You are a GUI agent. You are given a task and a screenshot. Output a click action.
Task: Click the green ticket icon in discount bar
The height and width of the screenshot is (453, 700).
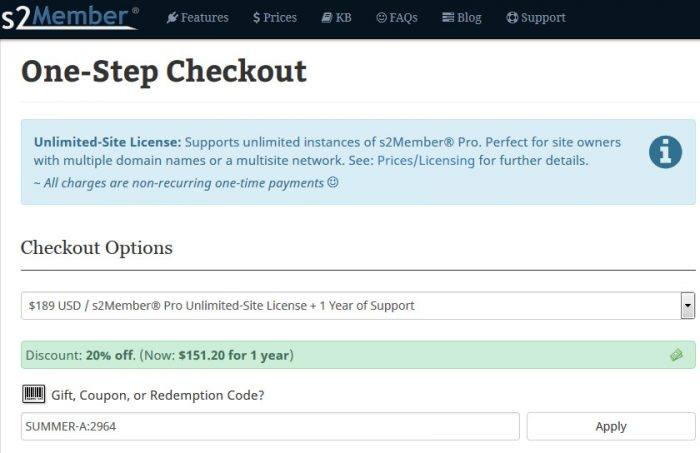(676, 355)
